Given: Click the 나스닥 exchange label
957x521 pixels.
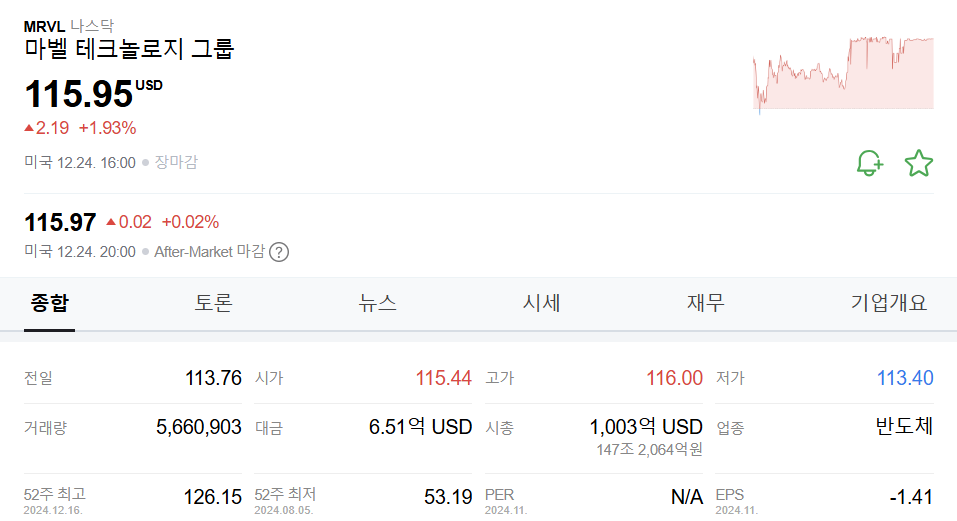Looking at the screenshot, I should pyautogui.click(x=92, y=26).
